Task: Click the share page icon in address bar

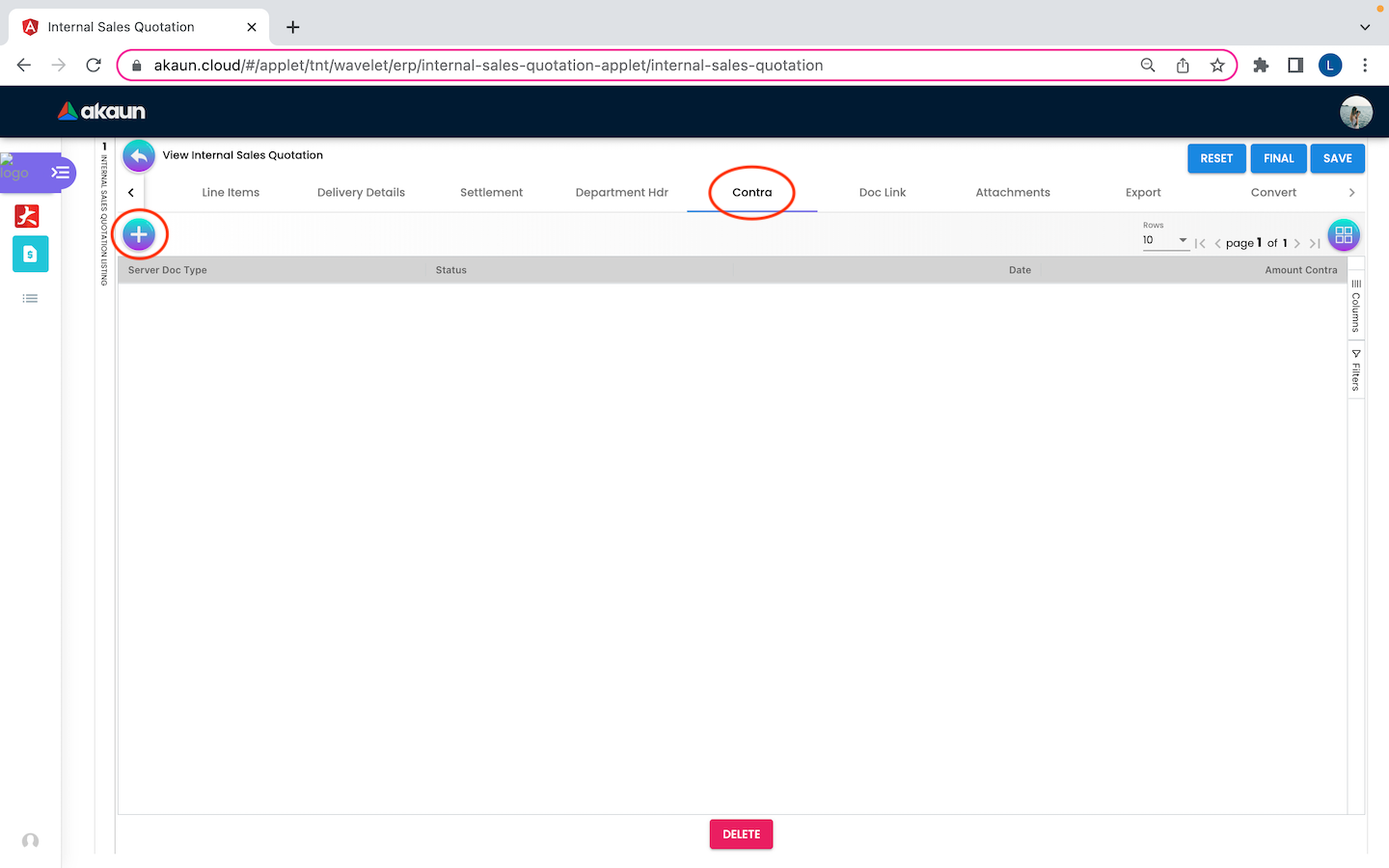Action: [x=1183, y=66]
